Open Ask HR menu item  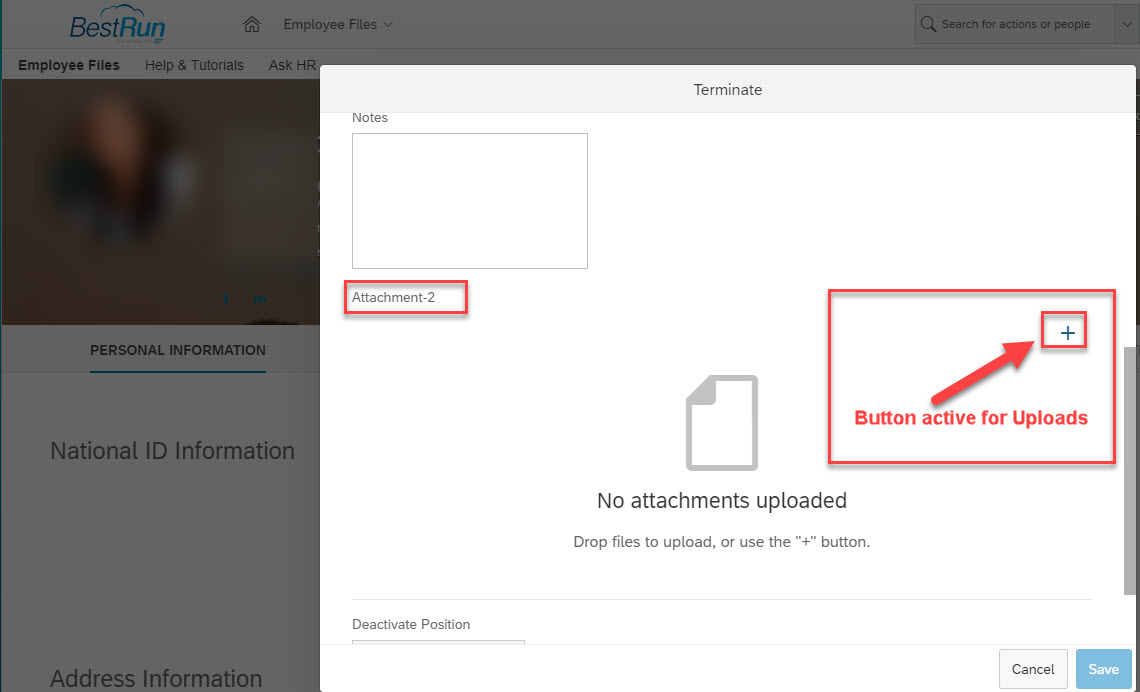pos(292,65)
